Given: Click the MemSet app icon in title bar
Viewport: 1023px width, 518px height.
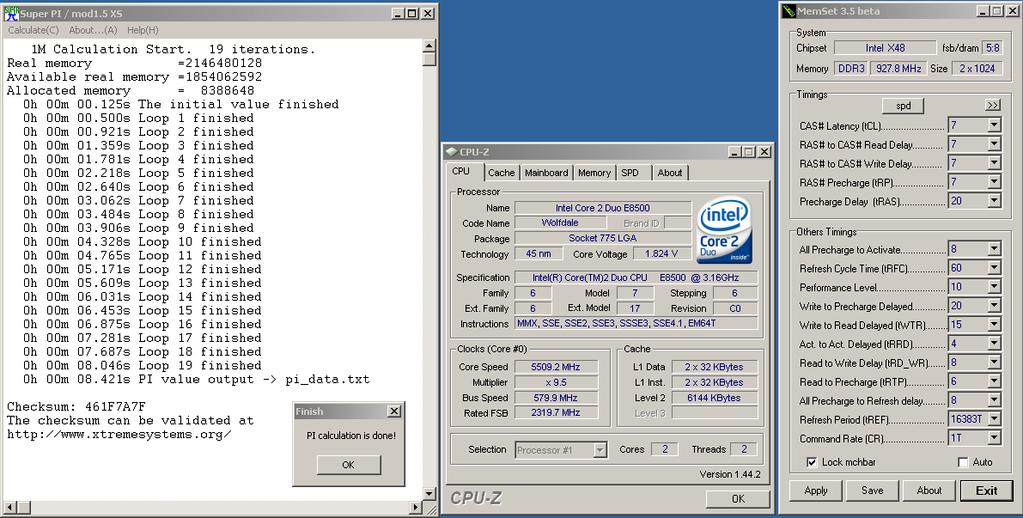Looking at the screenshot, I should (789, 11).
